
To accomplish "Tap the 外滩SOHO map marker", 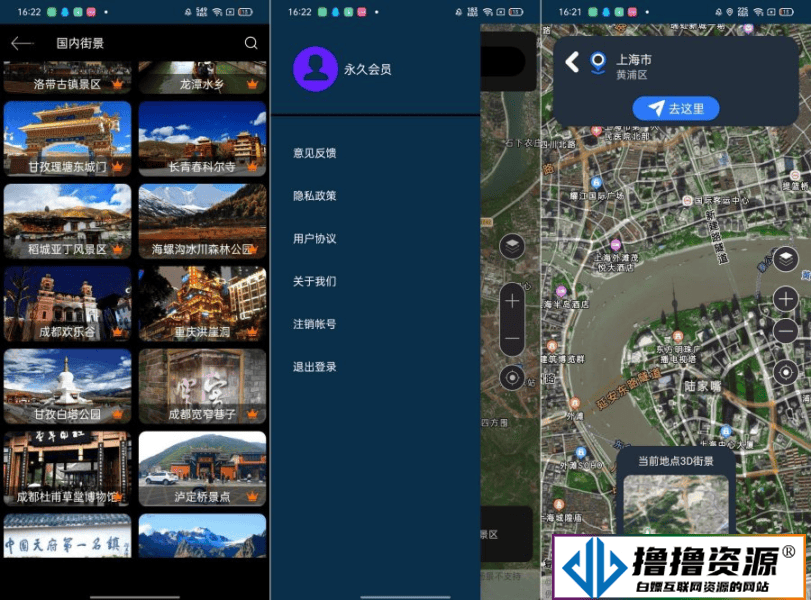I will click(581, 453).
